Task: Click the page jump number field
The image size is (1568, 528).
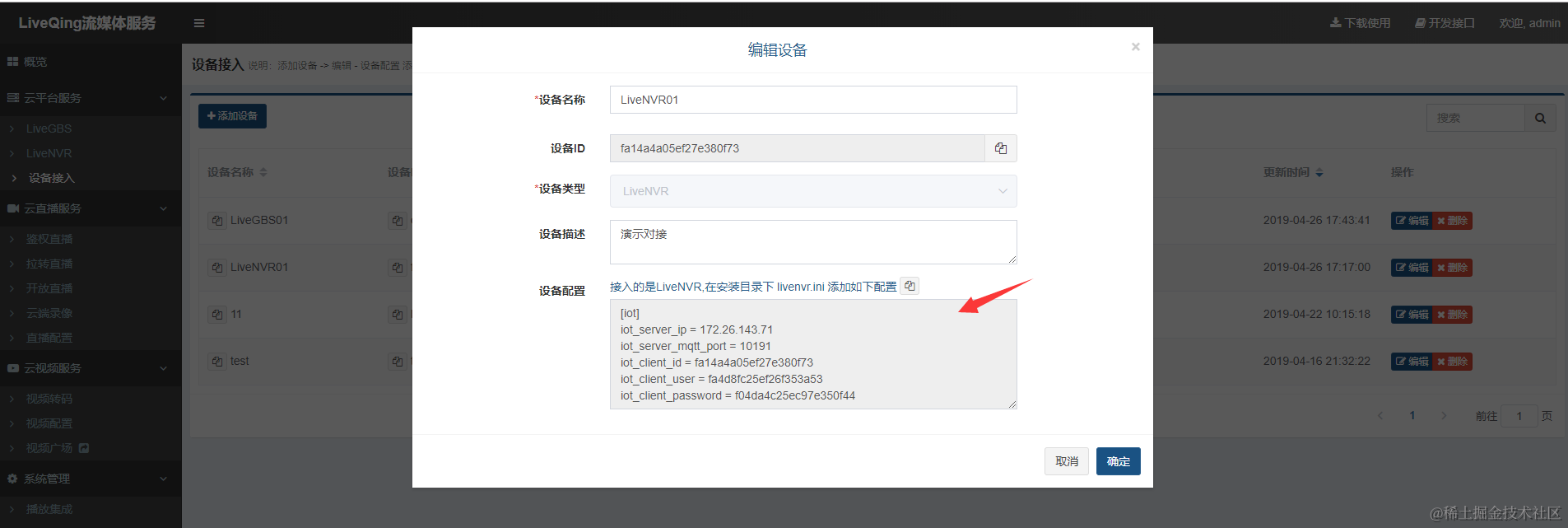Action: (x=1519, y=416)
